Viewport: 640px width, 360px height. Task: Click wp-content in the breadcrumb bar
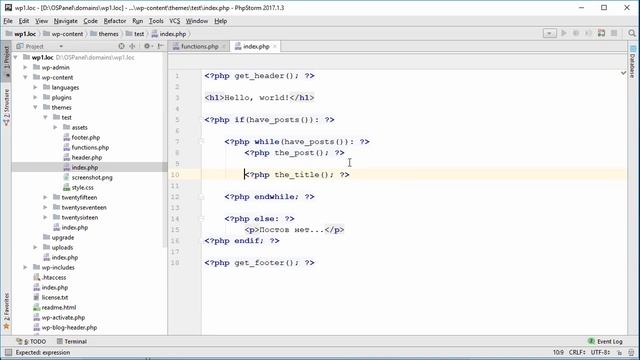pyautogui.click(x=63, y=34)
